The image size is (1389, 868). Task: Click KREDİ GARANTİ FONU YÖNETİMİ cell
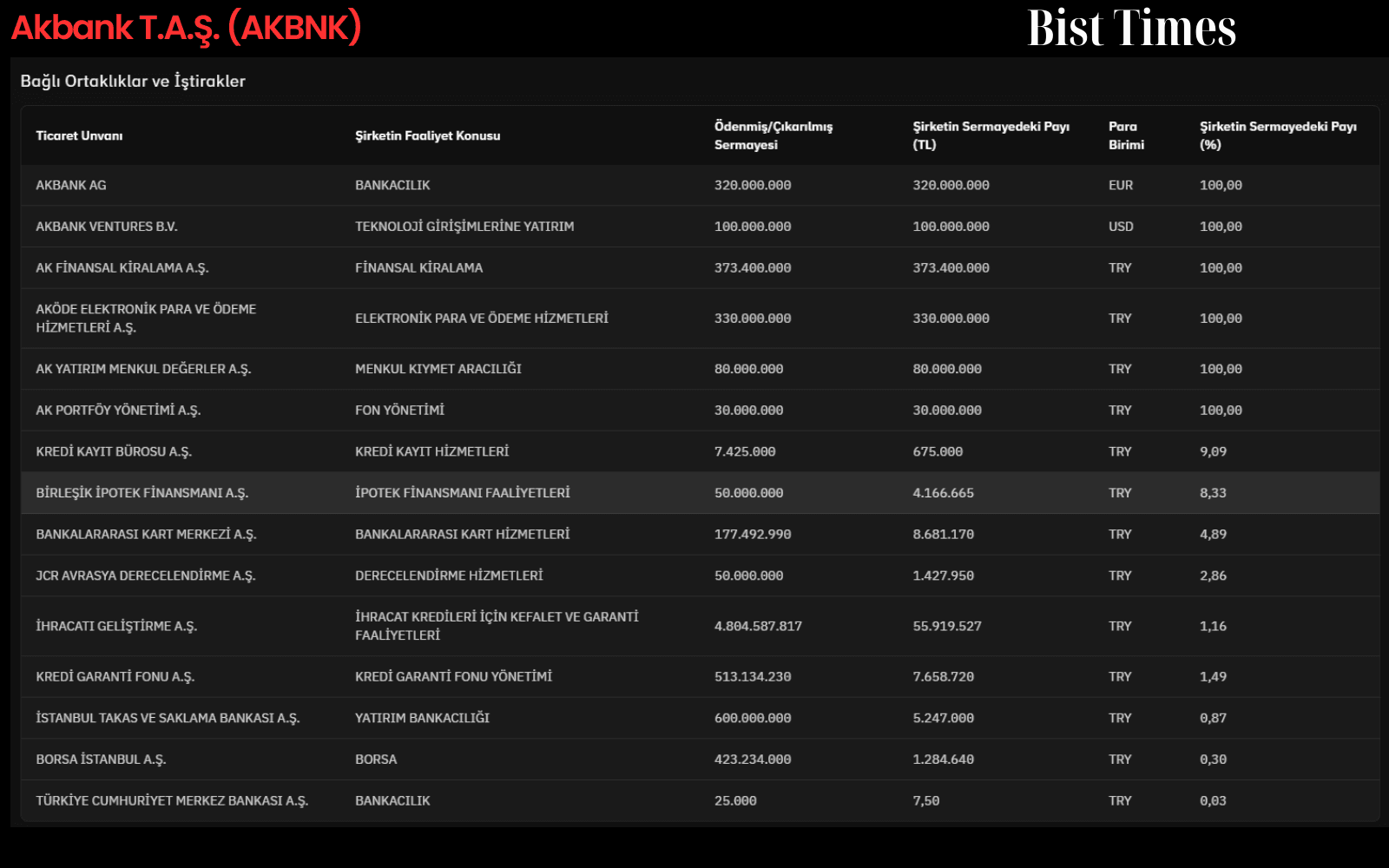tap(453, 676)
